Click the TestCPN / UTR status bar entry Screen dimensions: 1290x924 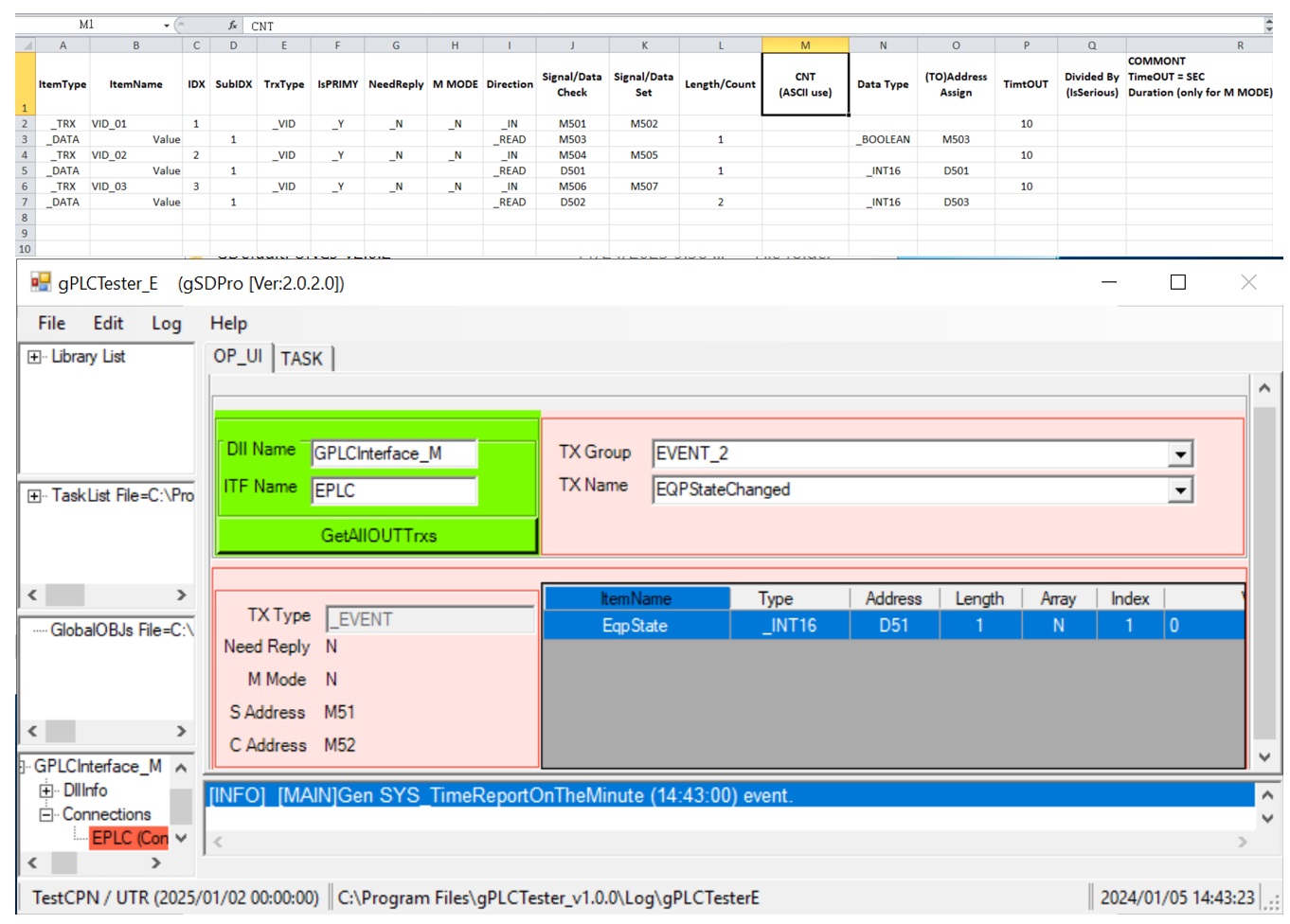175,897
